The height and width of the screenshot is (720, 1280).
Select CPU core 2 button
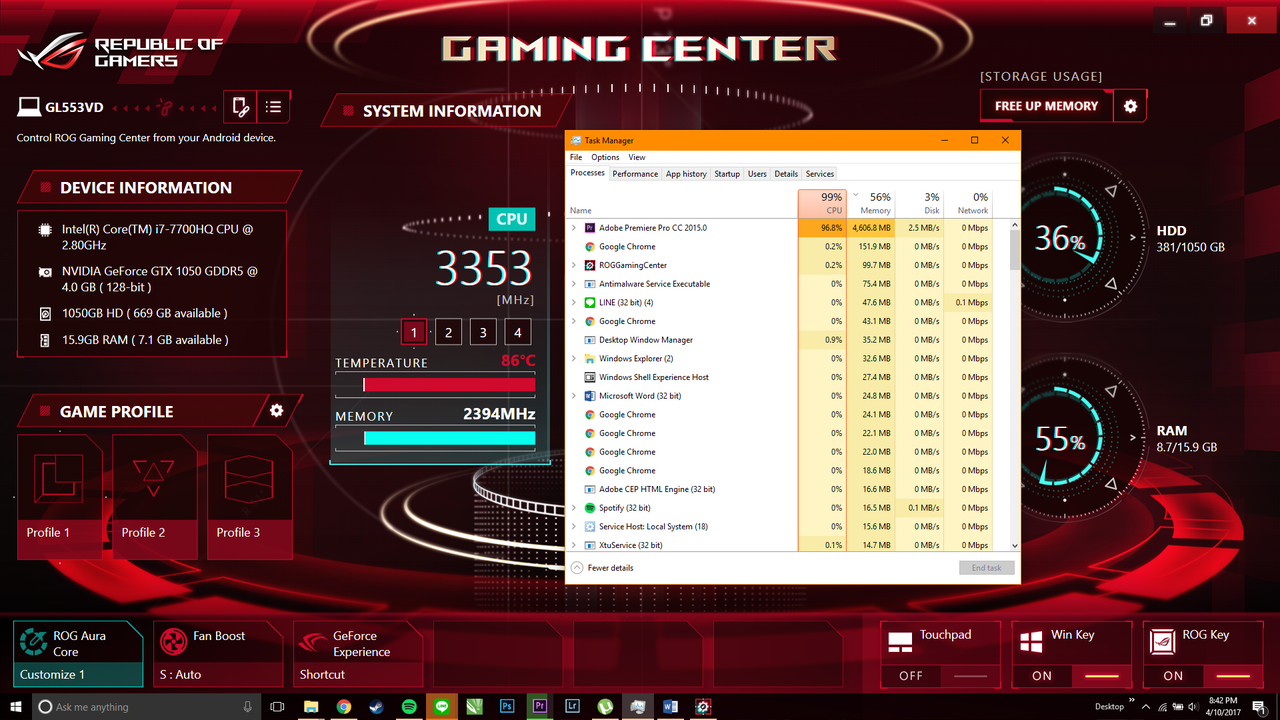pyautogui.click(x=448, y=333)
